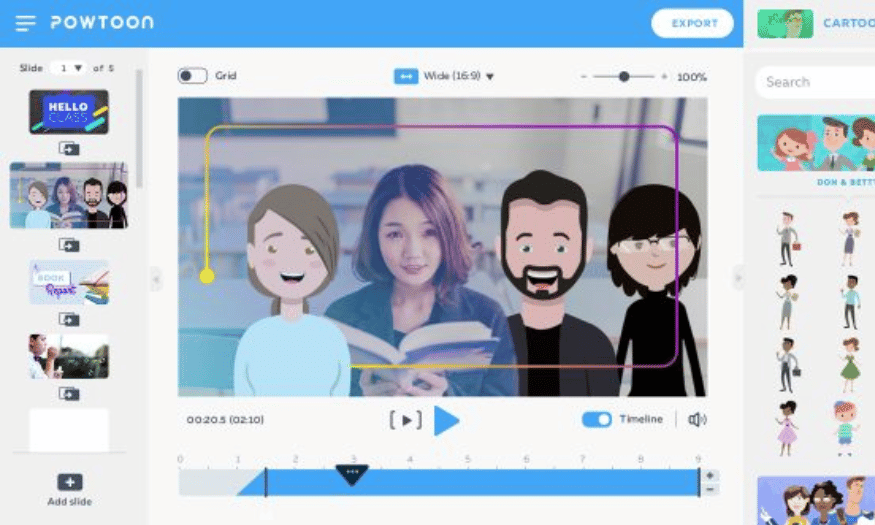
Task: Select the fourth slide photo thumbnail
Action: pyautogui.click(x=69, y=357)
